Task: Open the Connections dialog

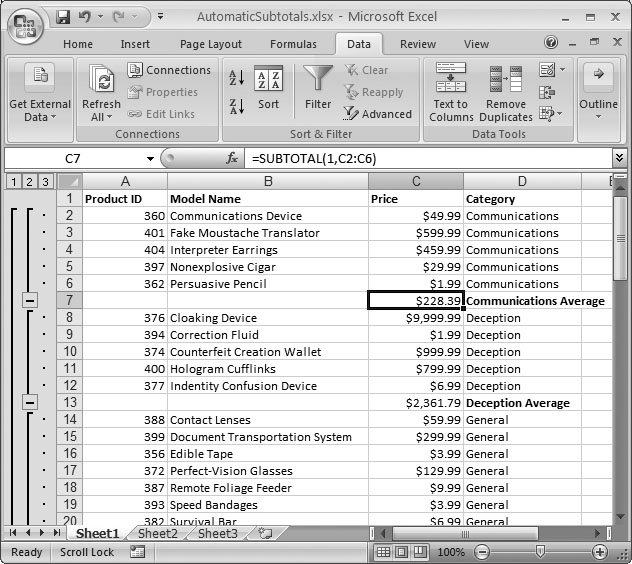Action: click(x=169, y=70)
